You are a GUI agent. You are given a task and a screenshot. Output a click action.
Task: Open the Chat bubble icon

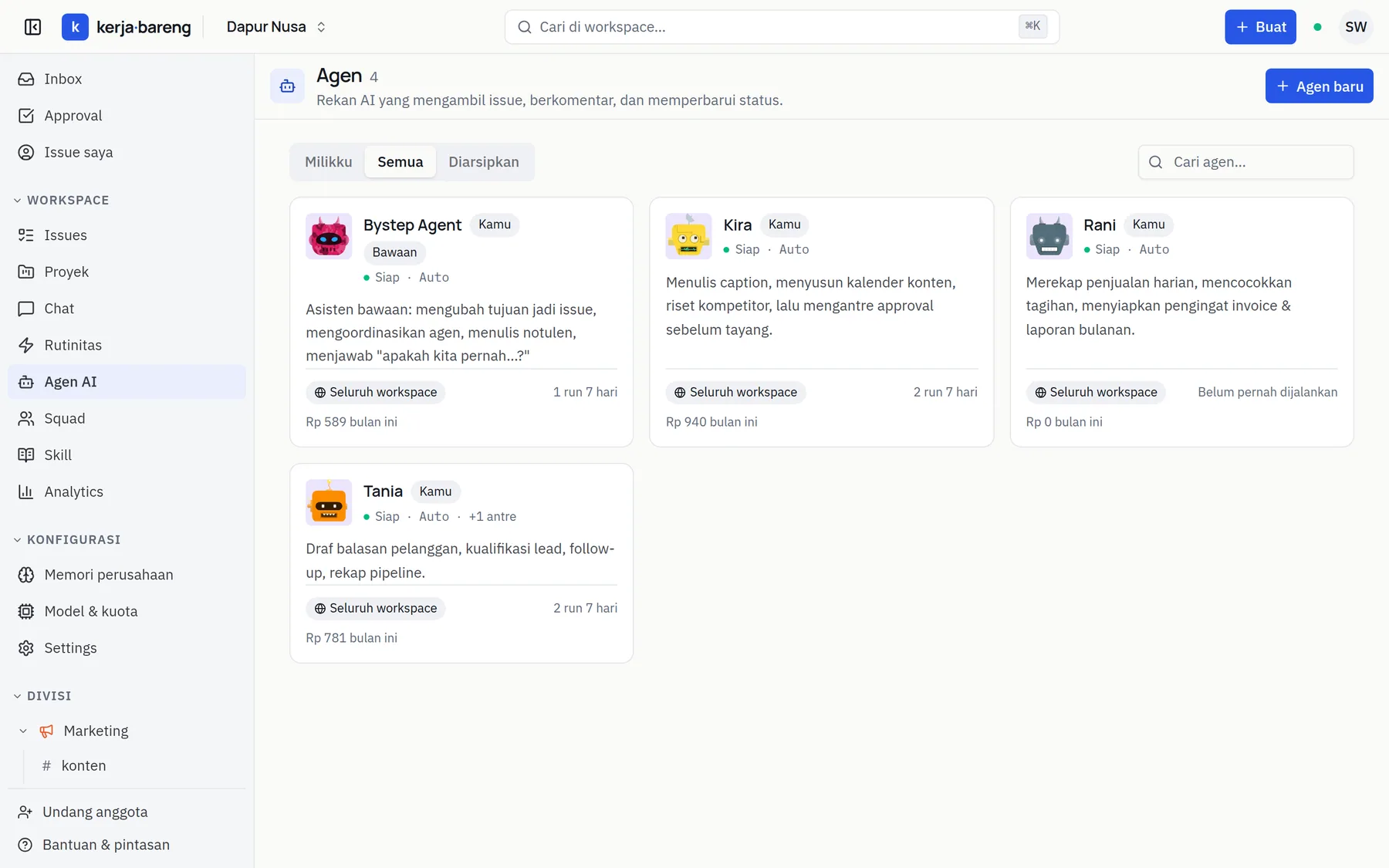(26, 309)
